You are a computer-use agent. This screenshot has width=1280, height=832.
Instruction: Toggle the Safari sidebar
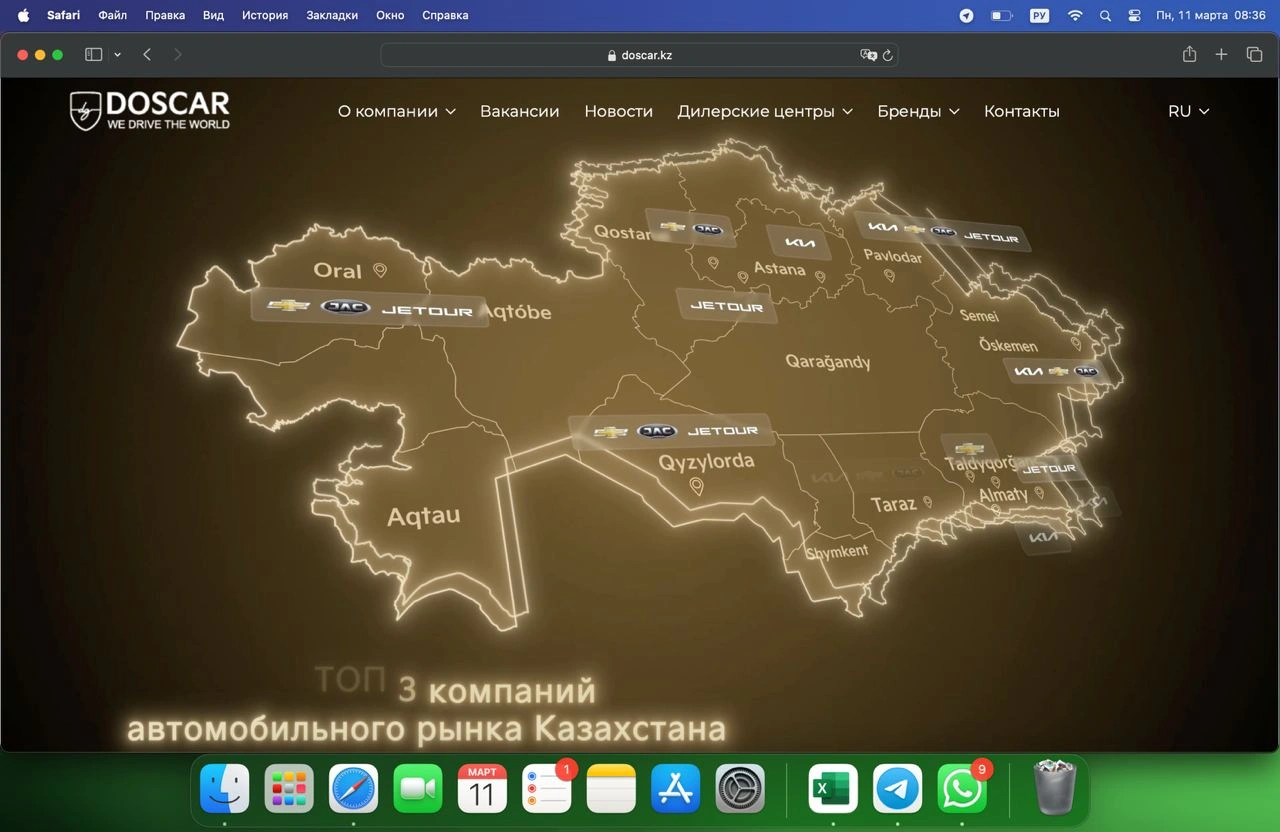[x=94, y=55]
